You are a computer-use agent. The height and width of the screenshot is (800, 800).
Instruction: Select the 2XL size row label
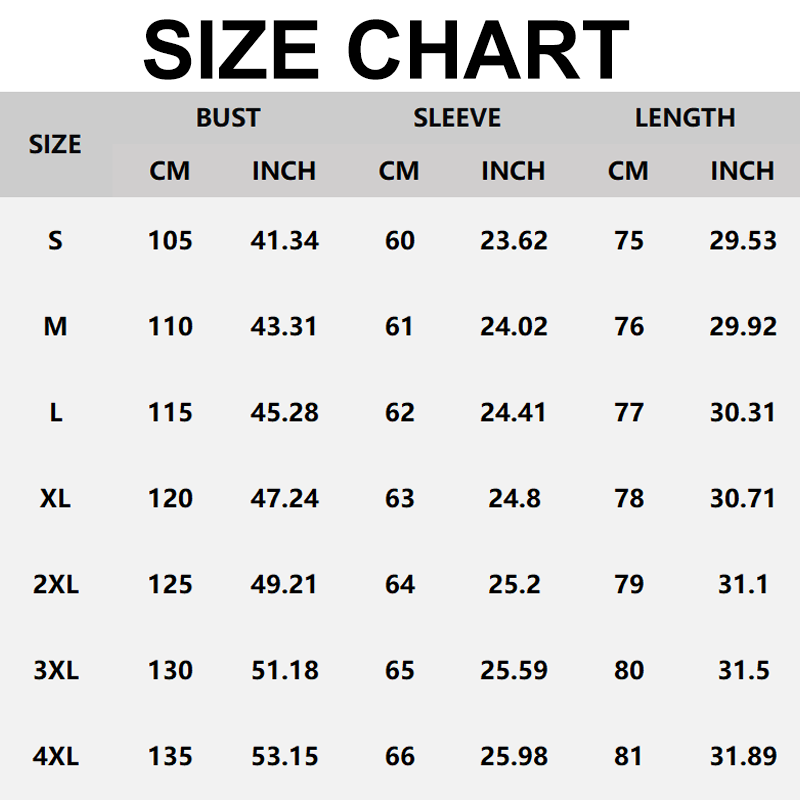pos(55,584)
